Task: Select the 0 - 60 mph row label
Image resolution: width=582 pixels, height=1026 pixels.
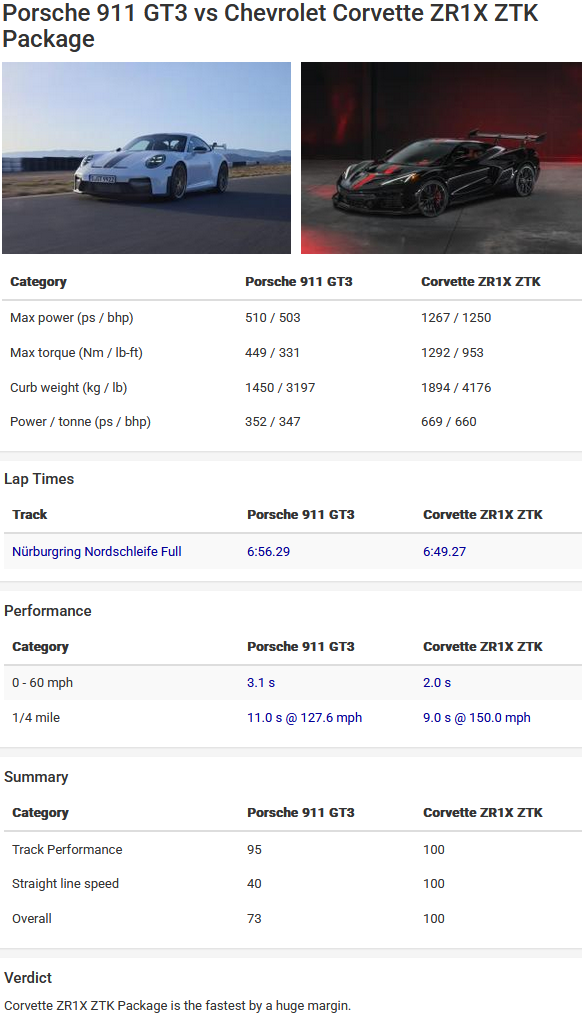Action: [x=43, y=682]
